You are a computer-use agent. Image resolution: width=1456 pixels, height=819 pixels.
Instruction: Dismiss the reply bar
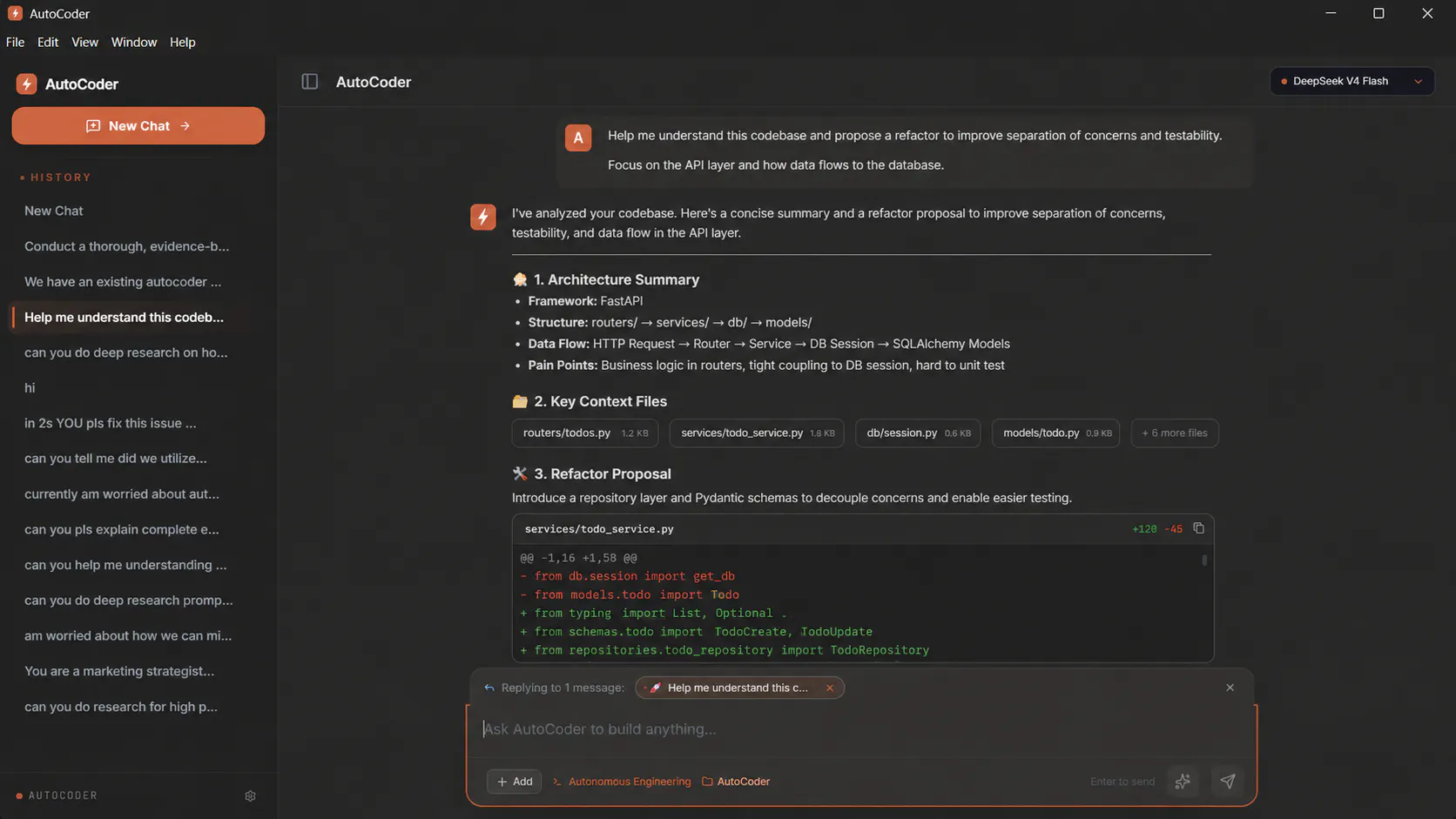point(1230,688)
